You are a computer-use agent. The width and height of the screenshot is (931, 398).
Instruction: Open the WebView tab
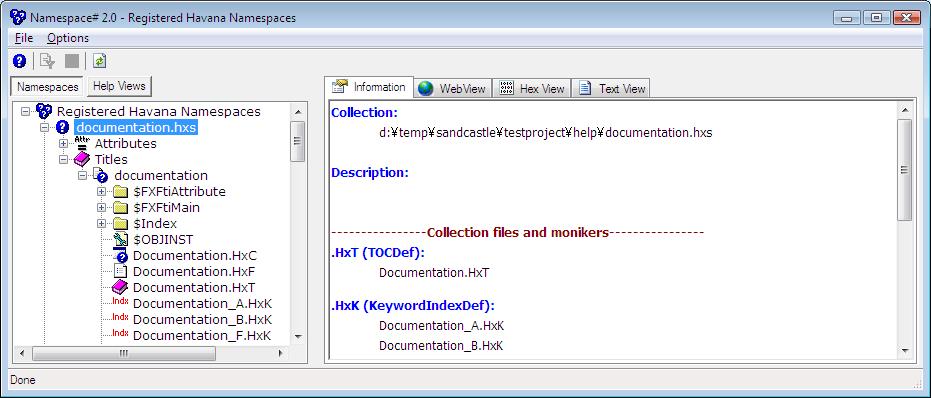(452, 89)
